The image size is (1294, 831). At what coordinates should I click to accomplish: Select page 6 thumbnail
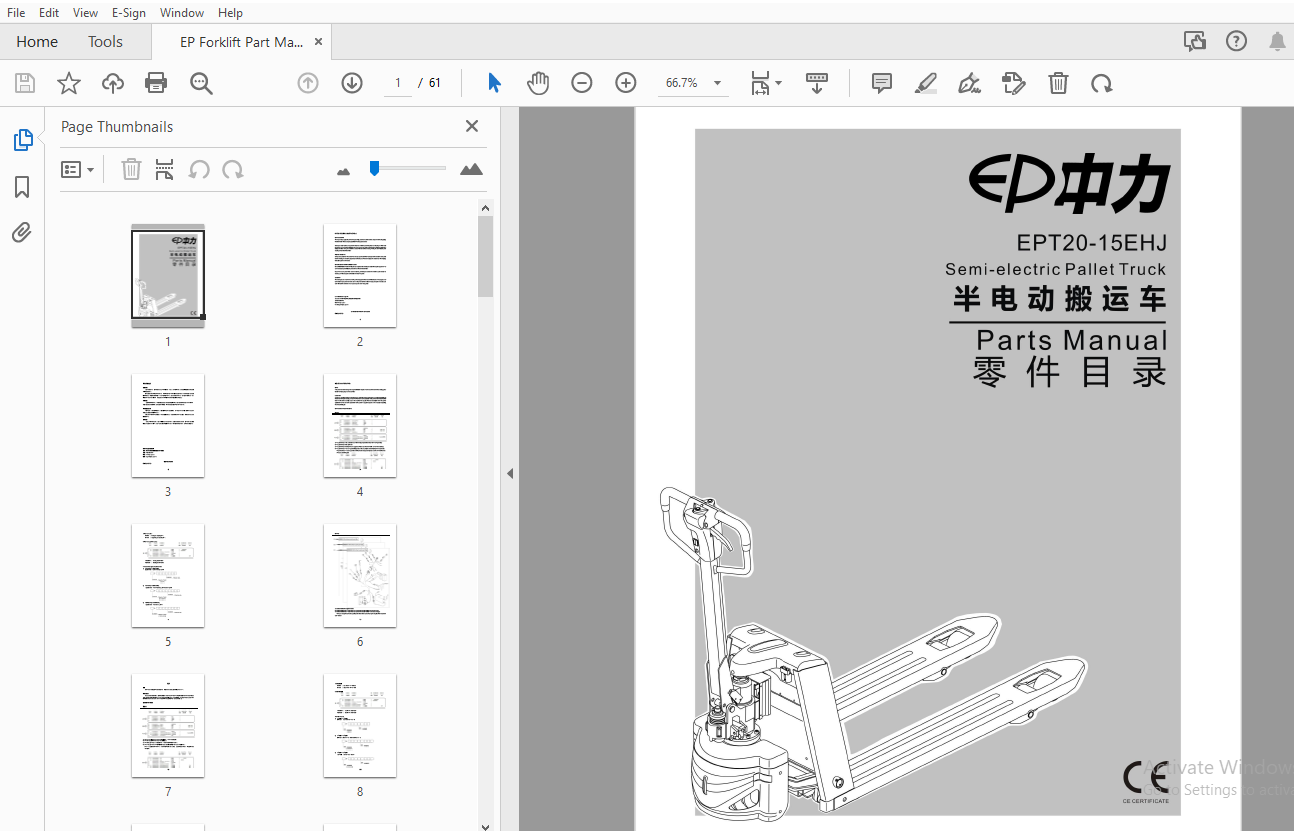(x=360, y=576)
